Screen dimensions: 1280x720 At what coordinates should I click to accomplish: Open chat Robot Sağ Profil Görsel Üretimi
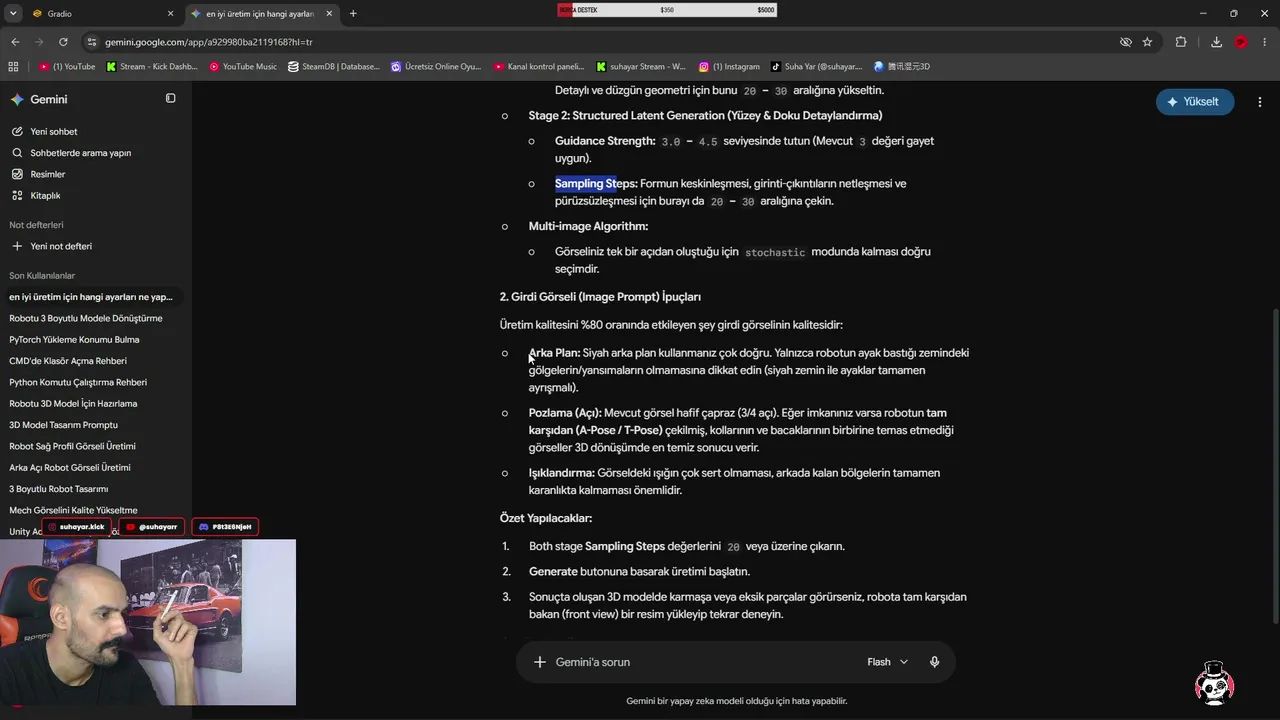coord(72,446)
